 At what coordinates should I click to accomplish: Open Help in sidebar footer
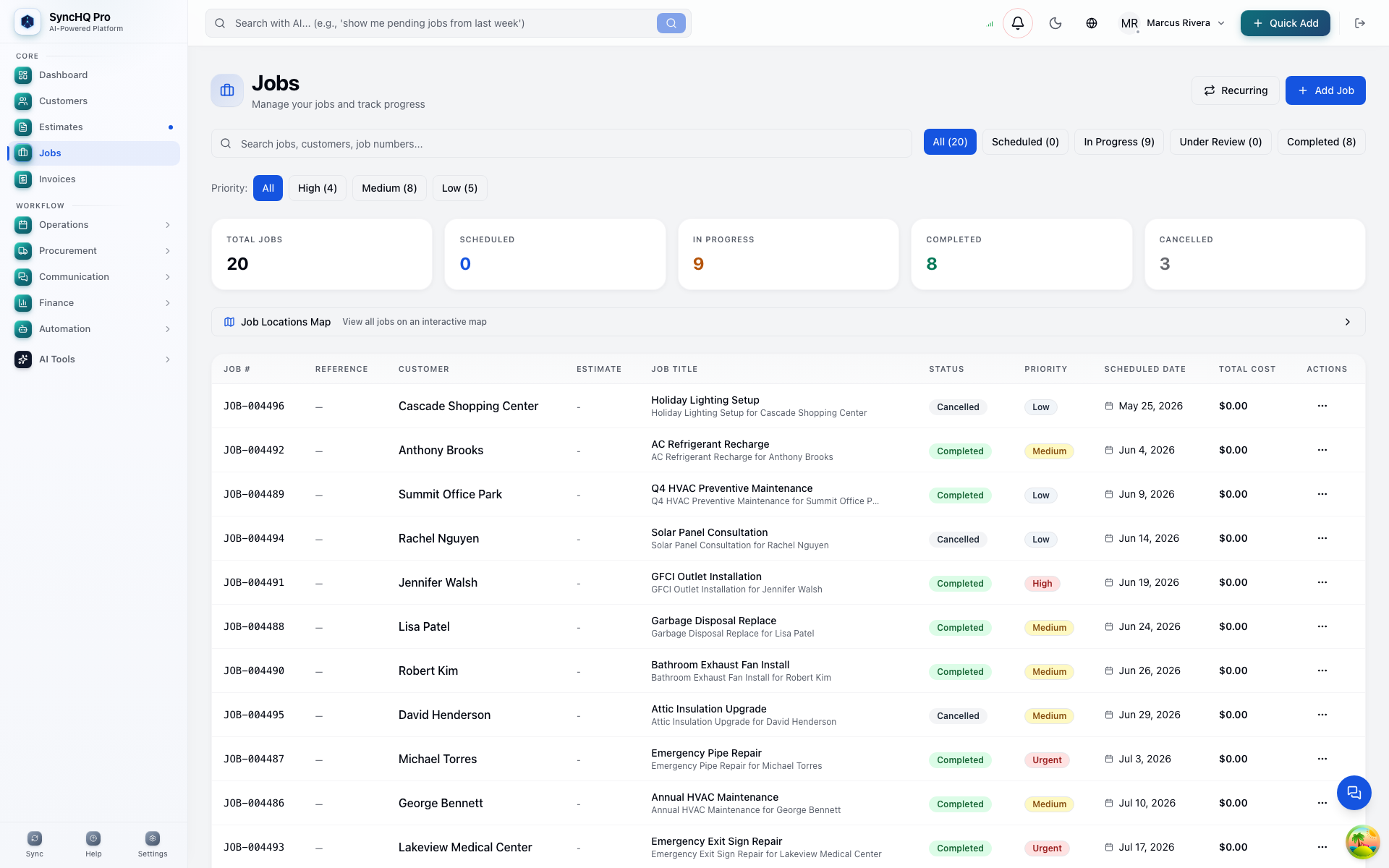93,844
